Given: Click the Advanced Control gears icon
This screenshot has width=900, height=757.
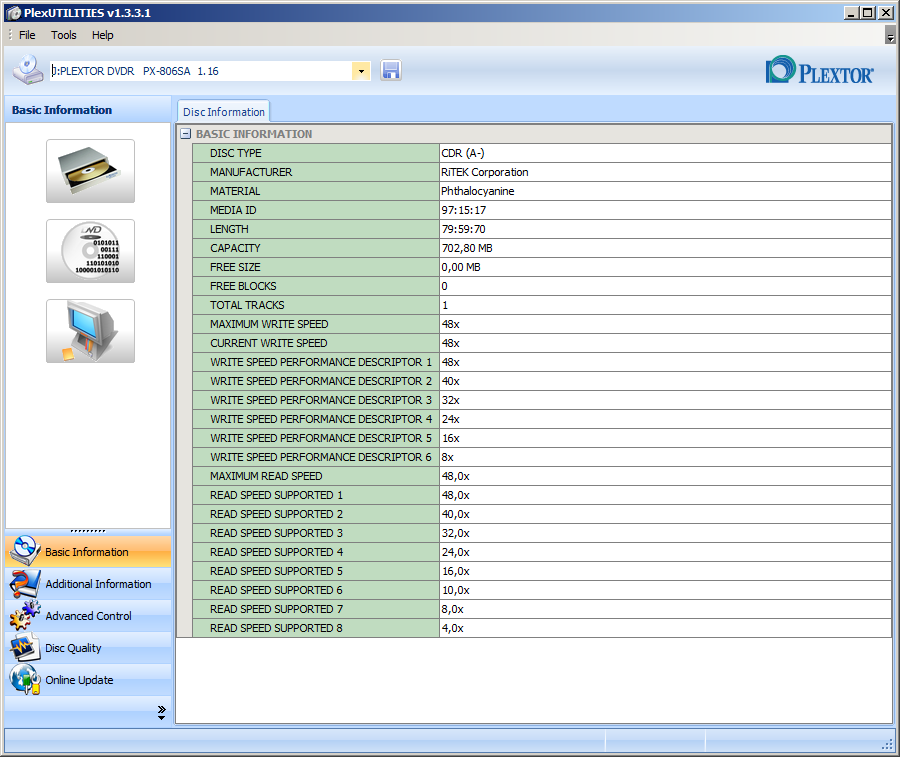Looking at the screenshot, I should [x=25, y=615].
